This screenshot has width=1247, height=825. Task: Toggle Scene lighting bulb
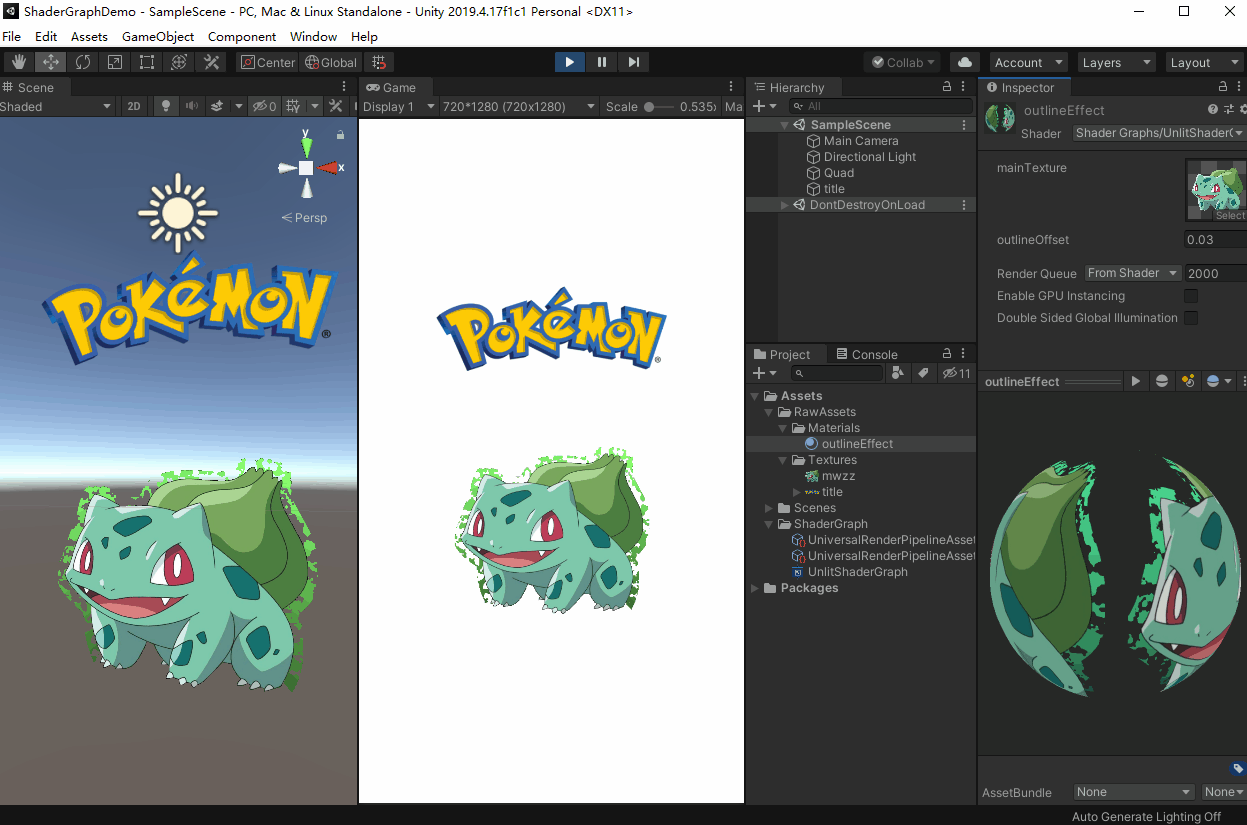[166, 106]
